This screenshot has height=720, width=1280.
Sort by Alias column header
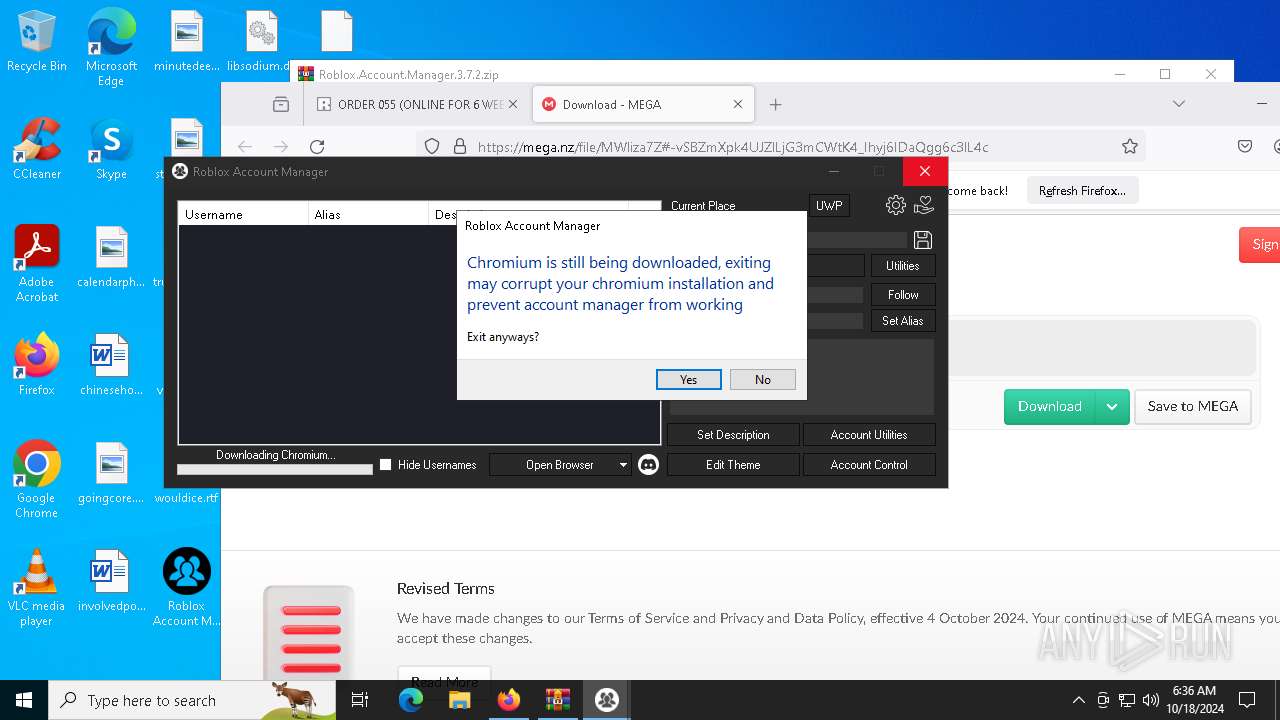(x=368, y=215)
